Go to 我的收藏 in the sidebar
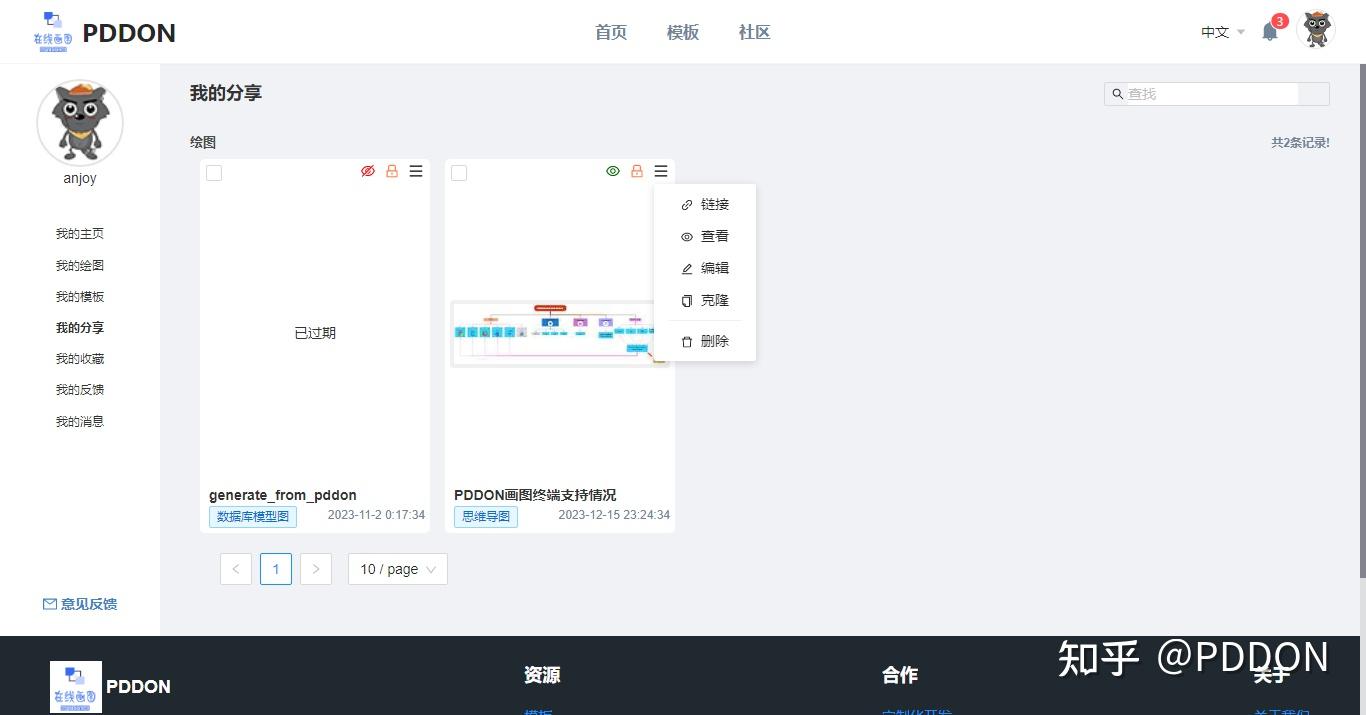1366x715 pixels. (79, 358)
